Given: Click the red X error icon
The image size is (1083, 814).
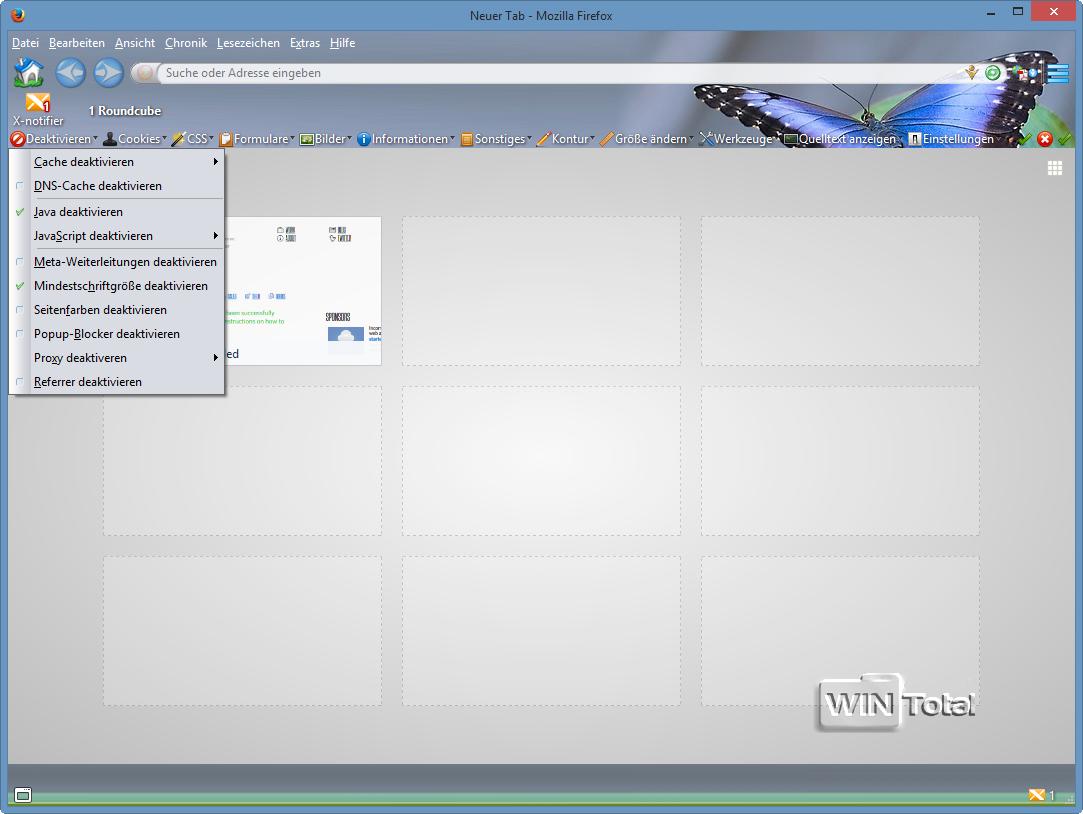Looking at the screenshot, I should 1045,139.
